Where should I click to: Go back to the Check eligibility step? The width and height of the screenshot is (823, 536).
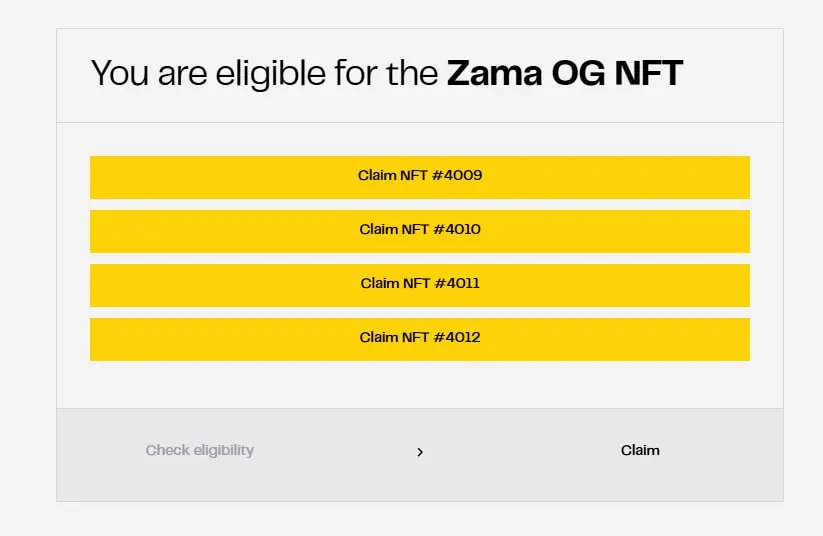200,450
